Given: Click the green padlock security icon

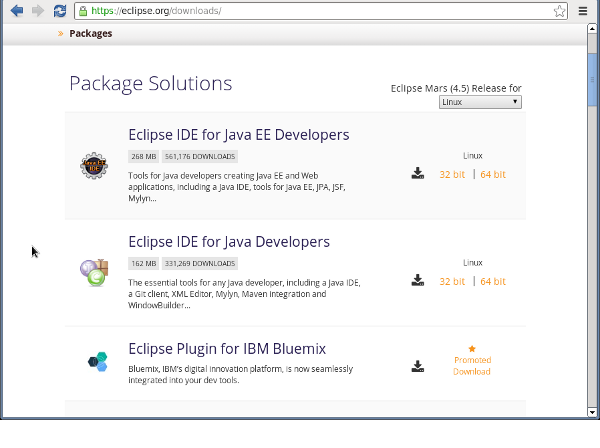Looking at the screenshot, I should click(83, 11).
